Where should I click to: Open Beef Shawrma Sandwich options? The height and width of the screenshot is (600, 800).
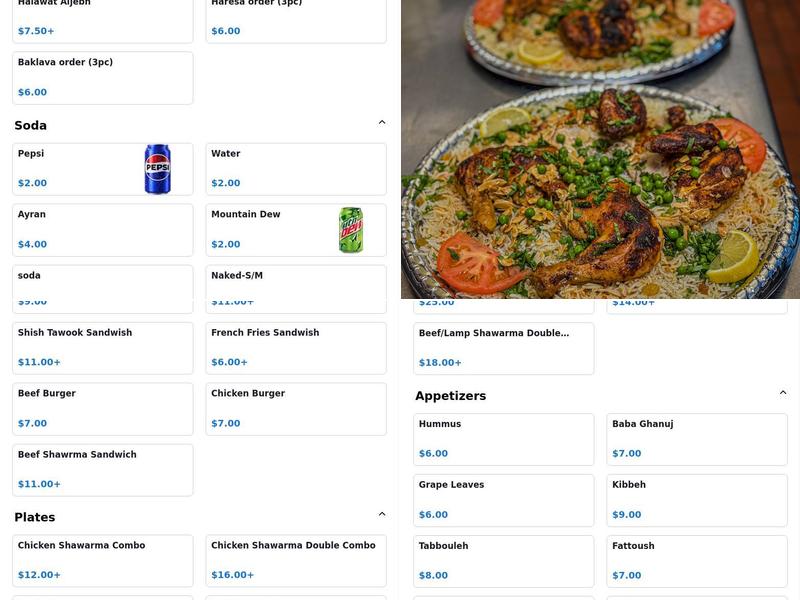click(102, 470)
